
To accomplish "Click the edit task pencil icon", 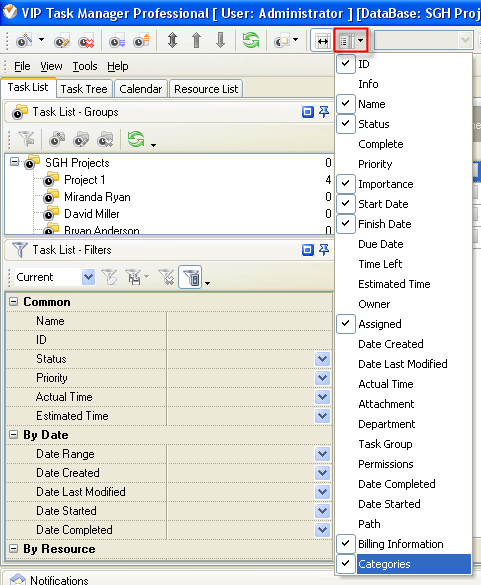I will click(x=62, y=41).
